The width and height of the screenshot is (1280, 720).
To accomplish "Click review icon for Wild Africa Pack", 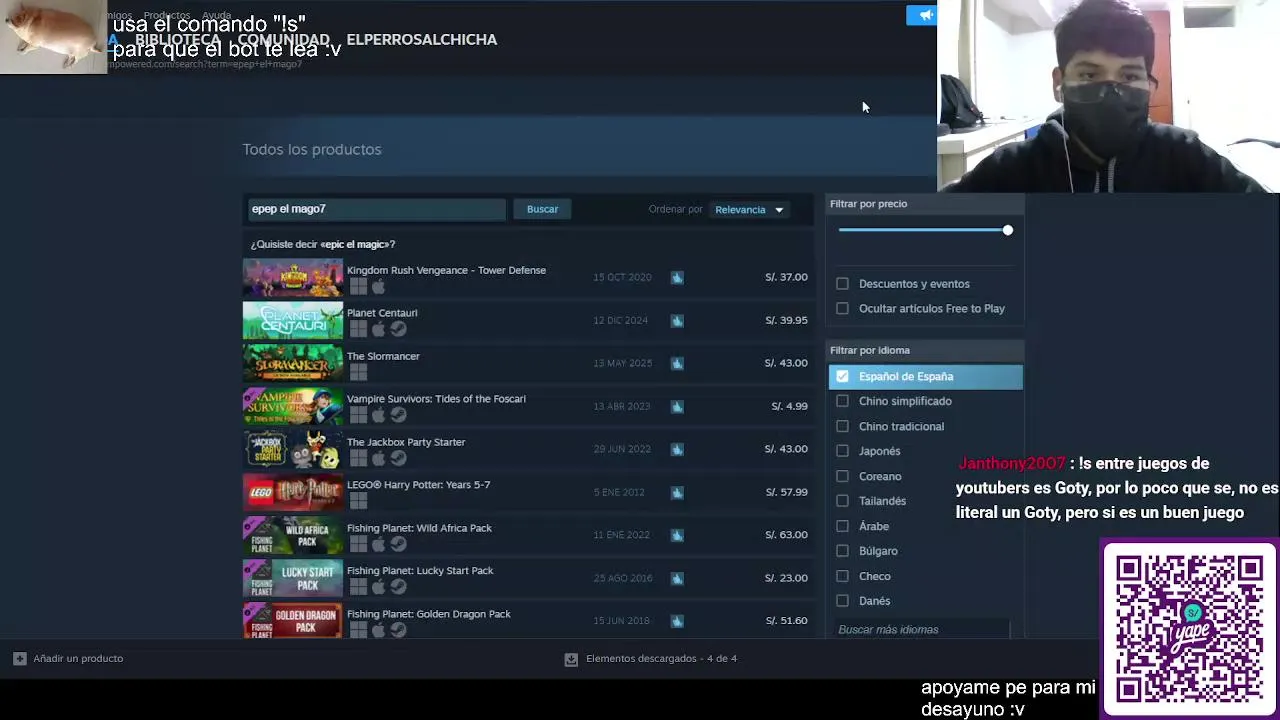I will [x=677, y=535].
